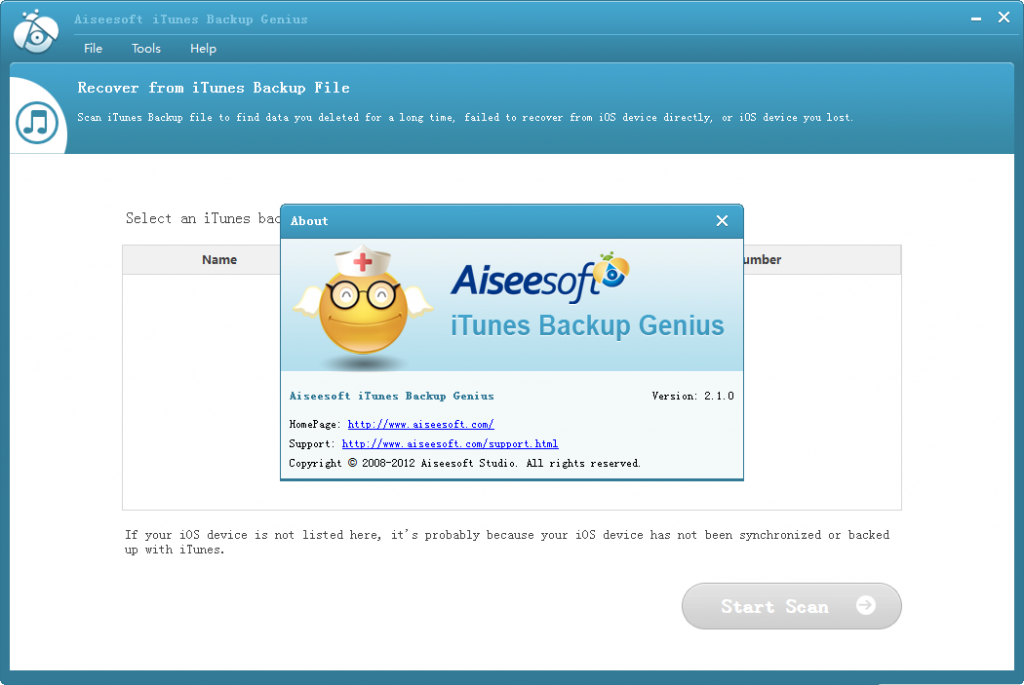Click the Start Scan button
Viewport: 1024px width, 685px height.
tap(792, 606)
